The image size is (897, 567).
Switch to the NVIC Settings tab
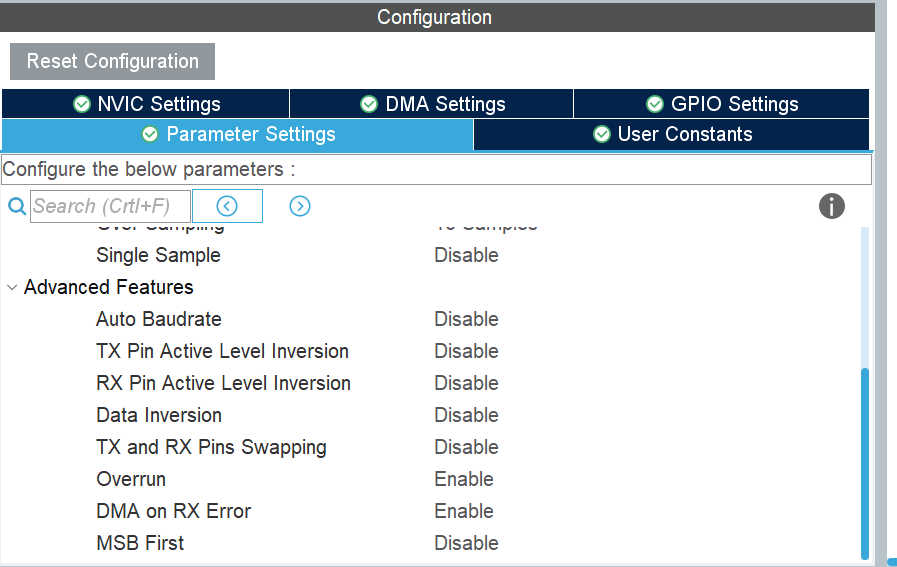pos(146,104)
